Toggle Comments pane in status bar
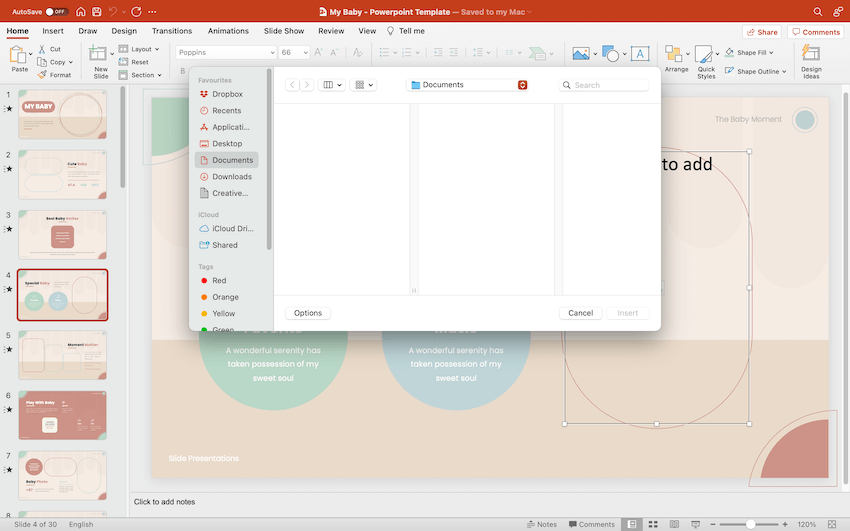850x531 pixels. click(591, 524)
